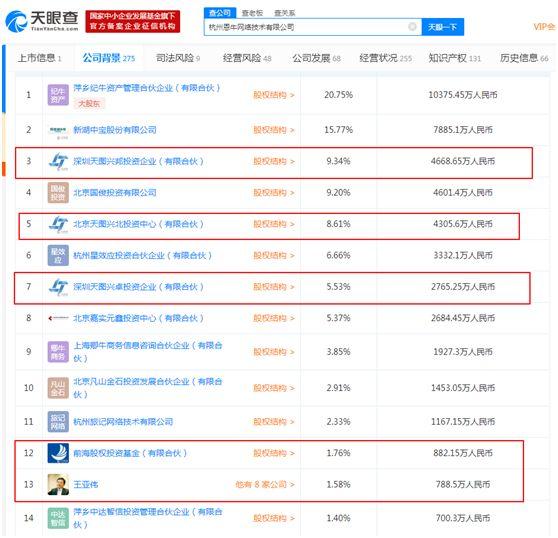Click the green logo icon in row 14
Screen dimensions: 558x538
click(58, 518)
